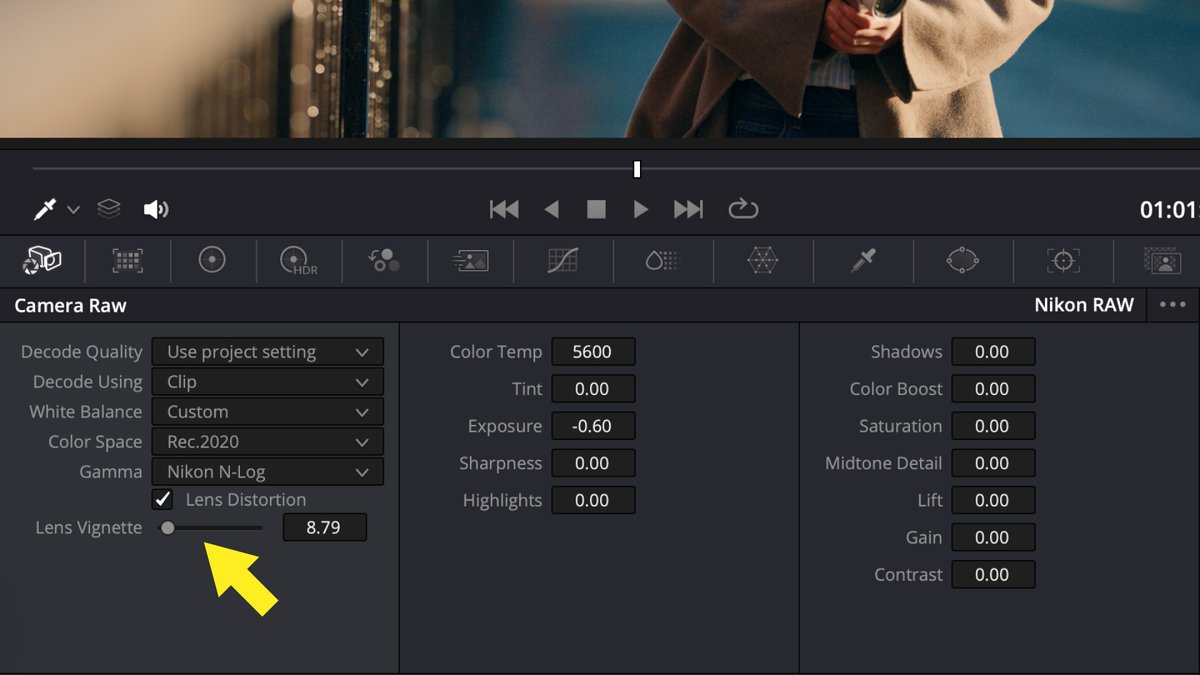Open the Tracker palette icon

click(1063, 261)
